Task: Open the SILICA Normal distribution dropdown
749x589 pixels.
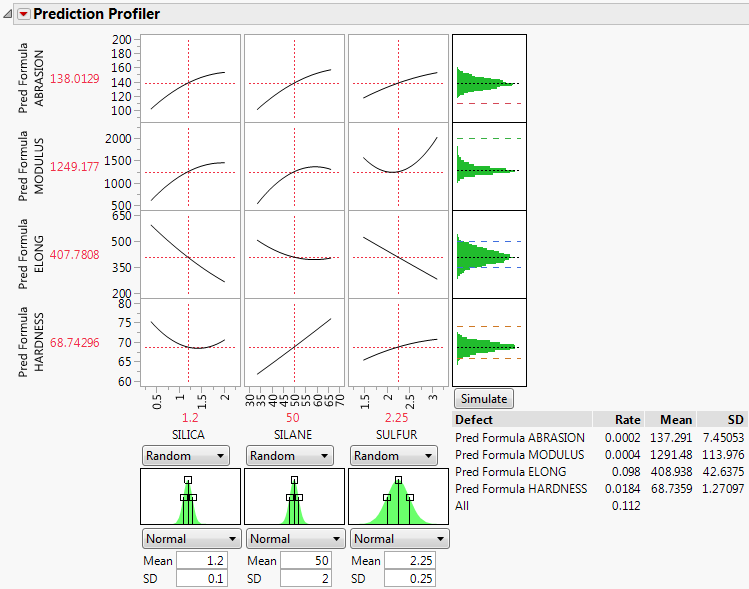Action: coord(186,538)
